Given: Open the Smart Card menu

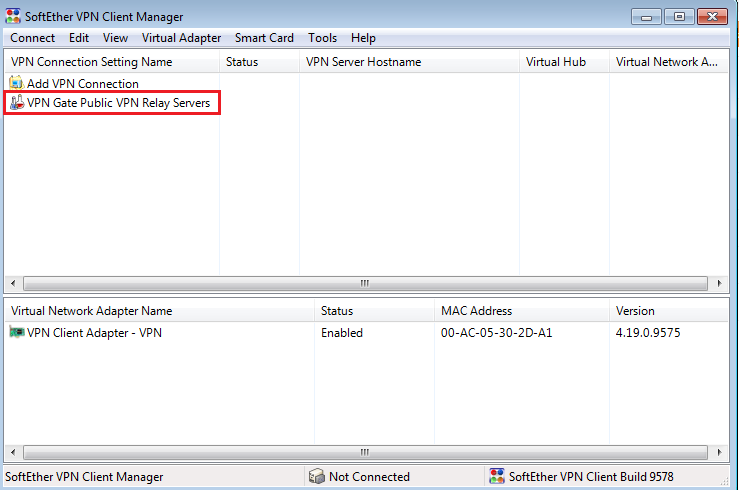Looking at the screenshot, I should 264,38.
